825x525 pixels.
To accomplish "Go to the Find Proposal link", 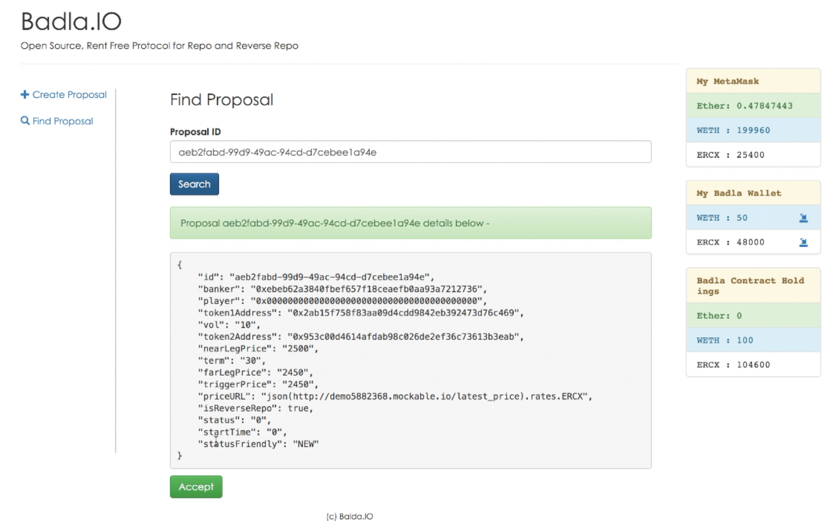I will pyautogui.click(x=62, y=121).
